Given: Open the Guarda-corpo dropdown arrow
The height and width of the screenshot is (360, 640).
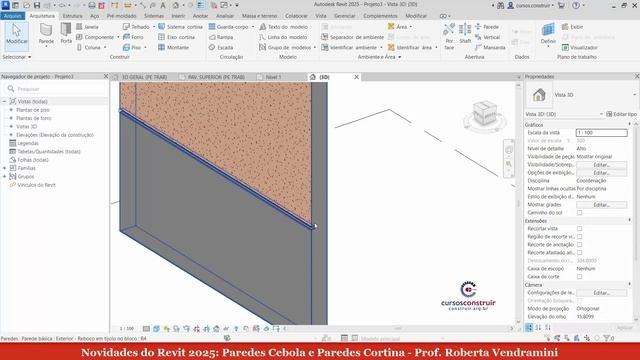Looking at the screenshot, I should (x=253, y=27).
